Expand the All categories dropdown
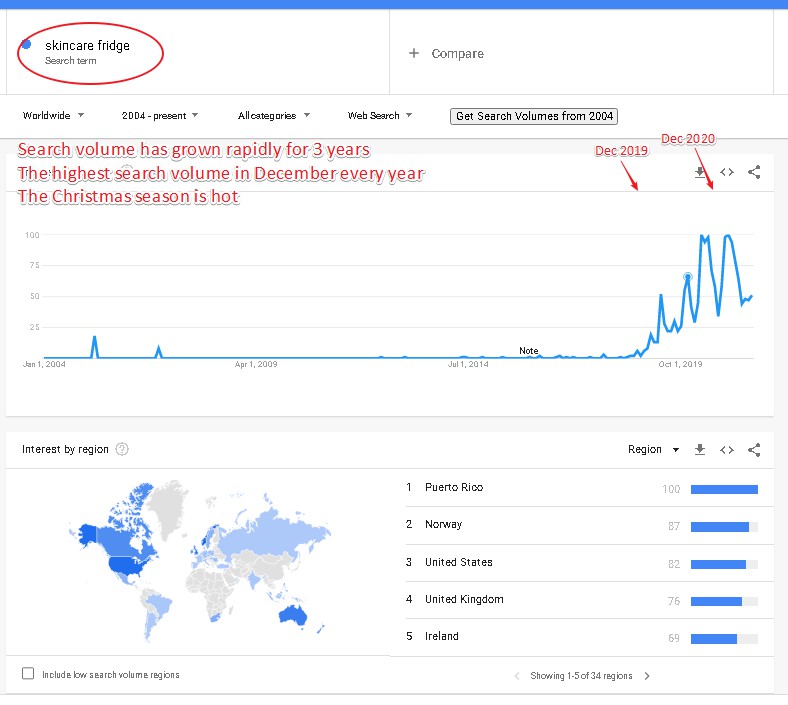Image resolution: width=788 pixels, height=705 pixels. [x=274, y=116]
